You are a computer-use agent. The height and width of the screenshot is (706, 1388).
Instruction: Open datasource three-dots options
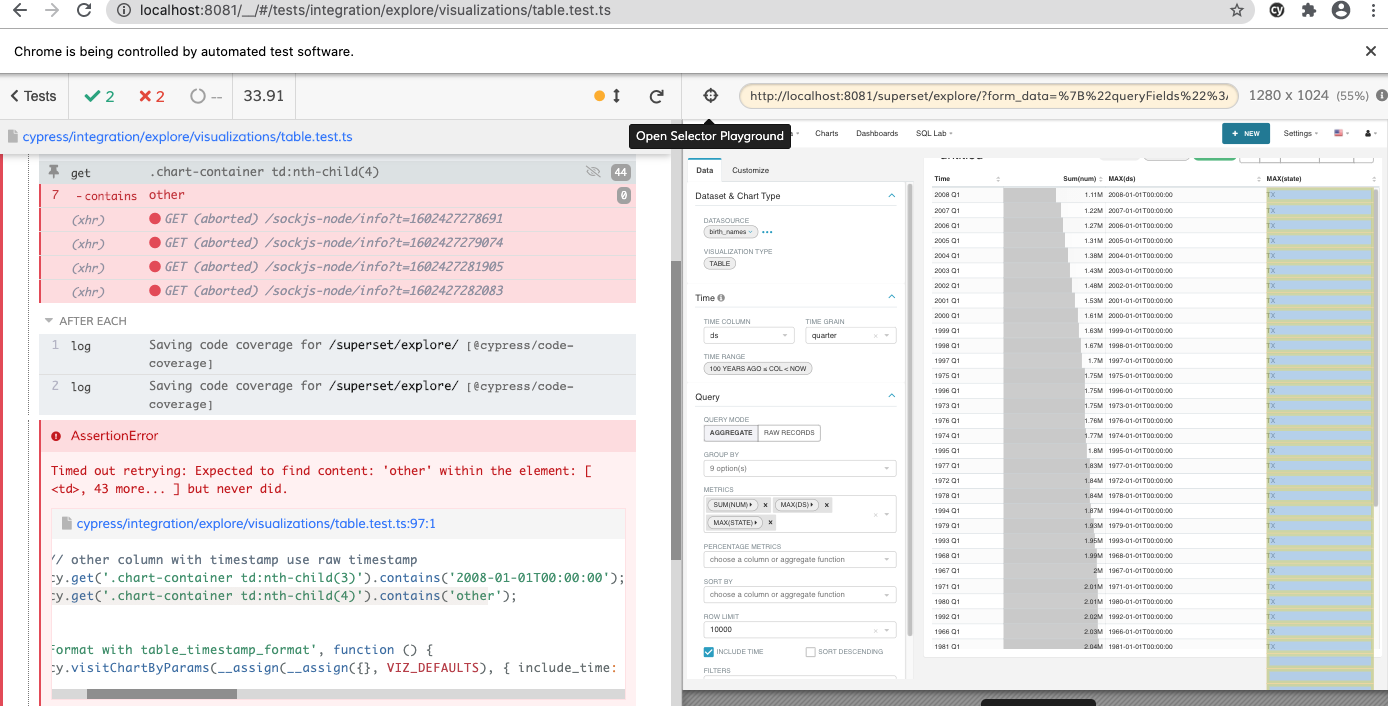click(x=767, y=231)
